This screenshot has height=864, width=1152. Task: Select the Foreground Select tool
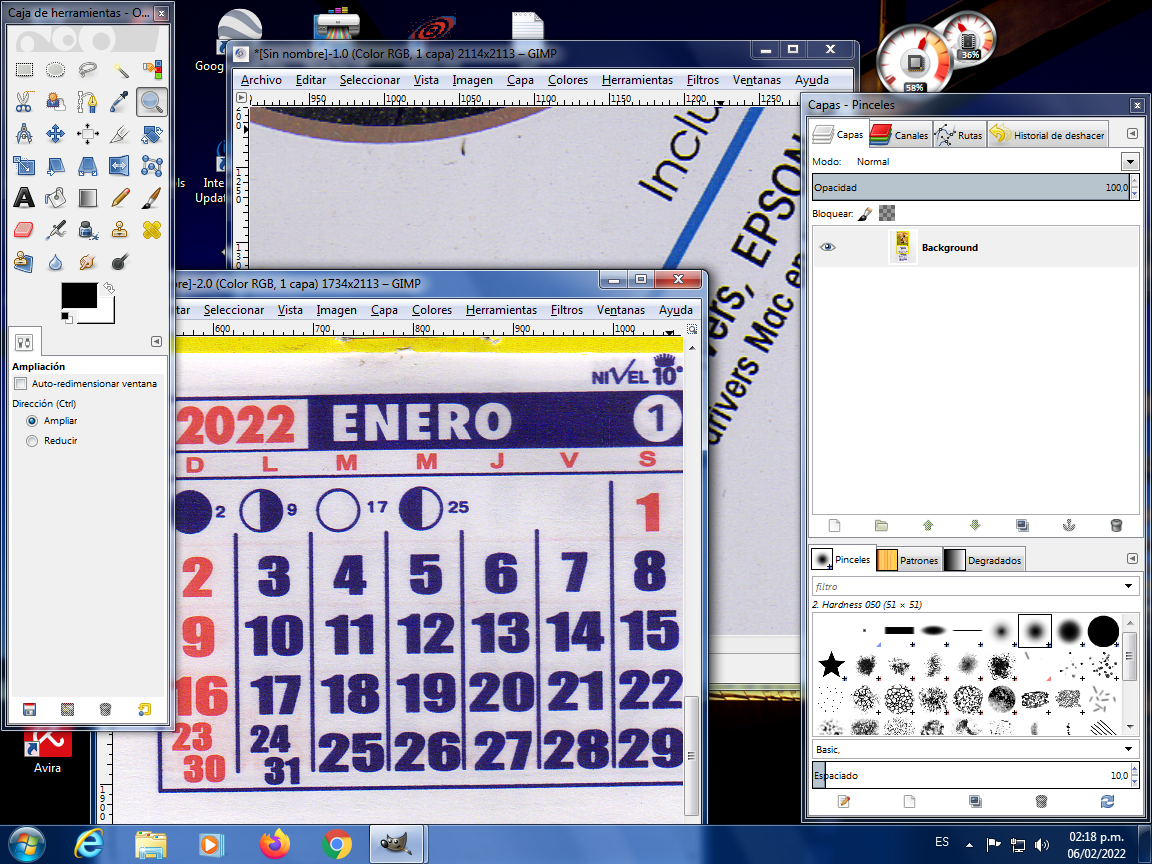[56, 102]
